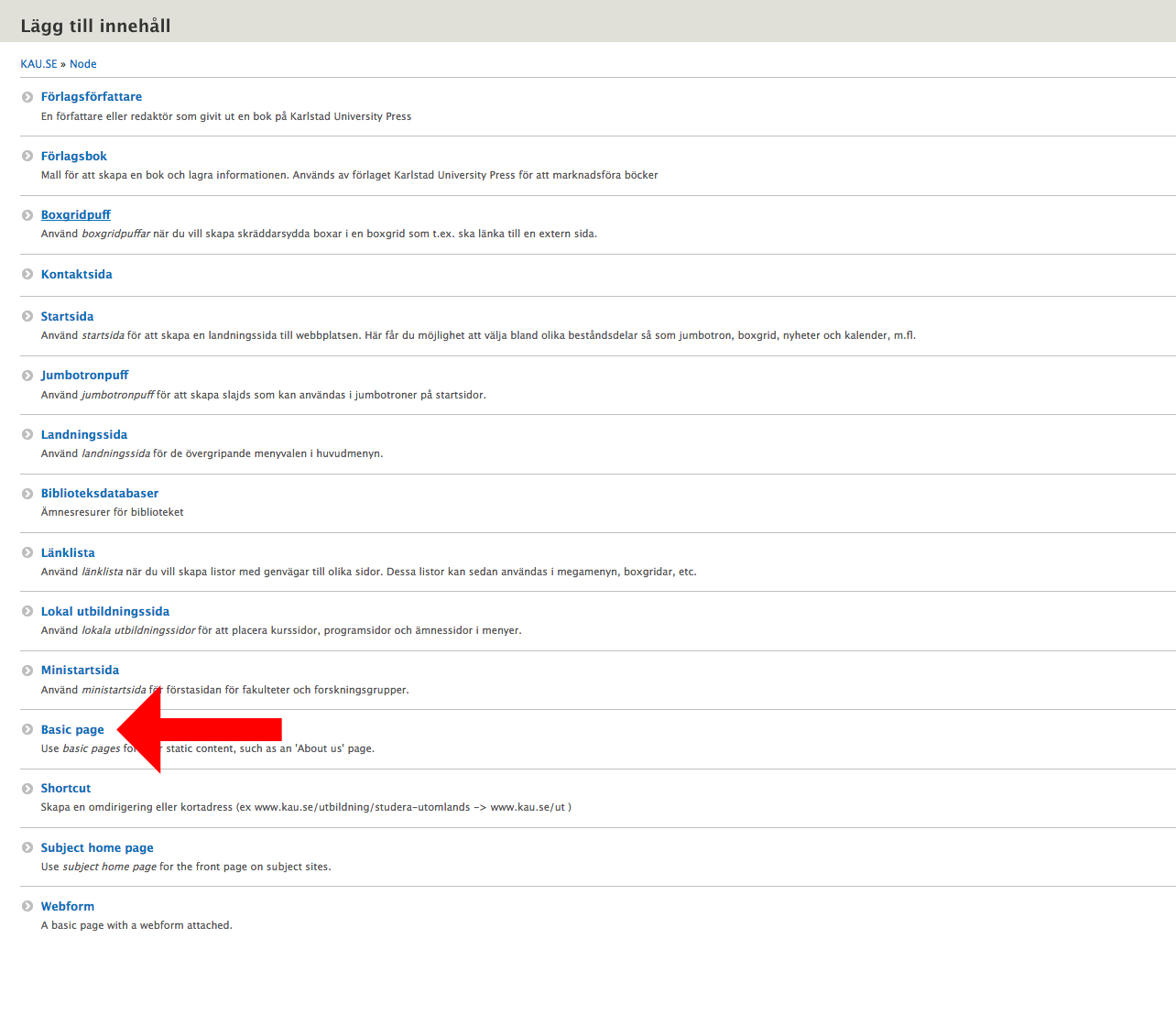Open the KAU.SE breadcrumb link
The image size is (1176, 1015).
click(x=38, y=64)
